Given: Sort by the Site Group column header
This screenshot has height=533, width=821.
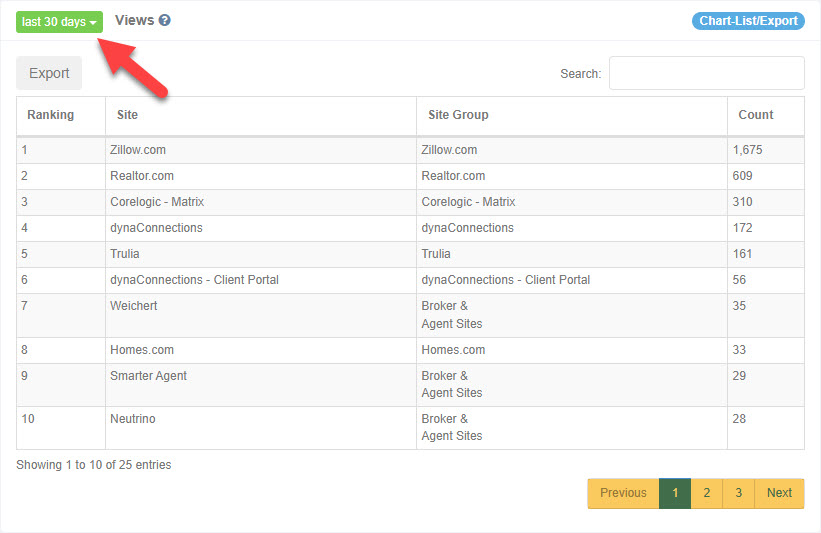Looking at the screenshot, I should coord(572,115).
